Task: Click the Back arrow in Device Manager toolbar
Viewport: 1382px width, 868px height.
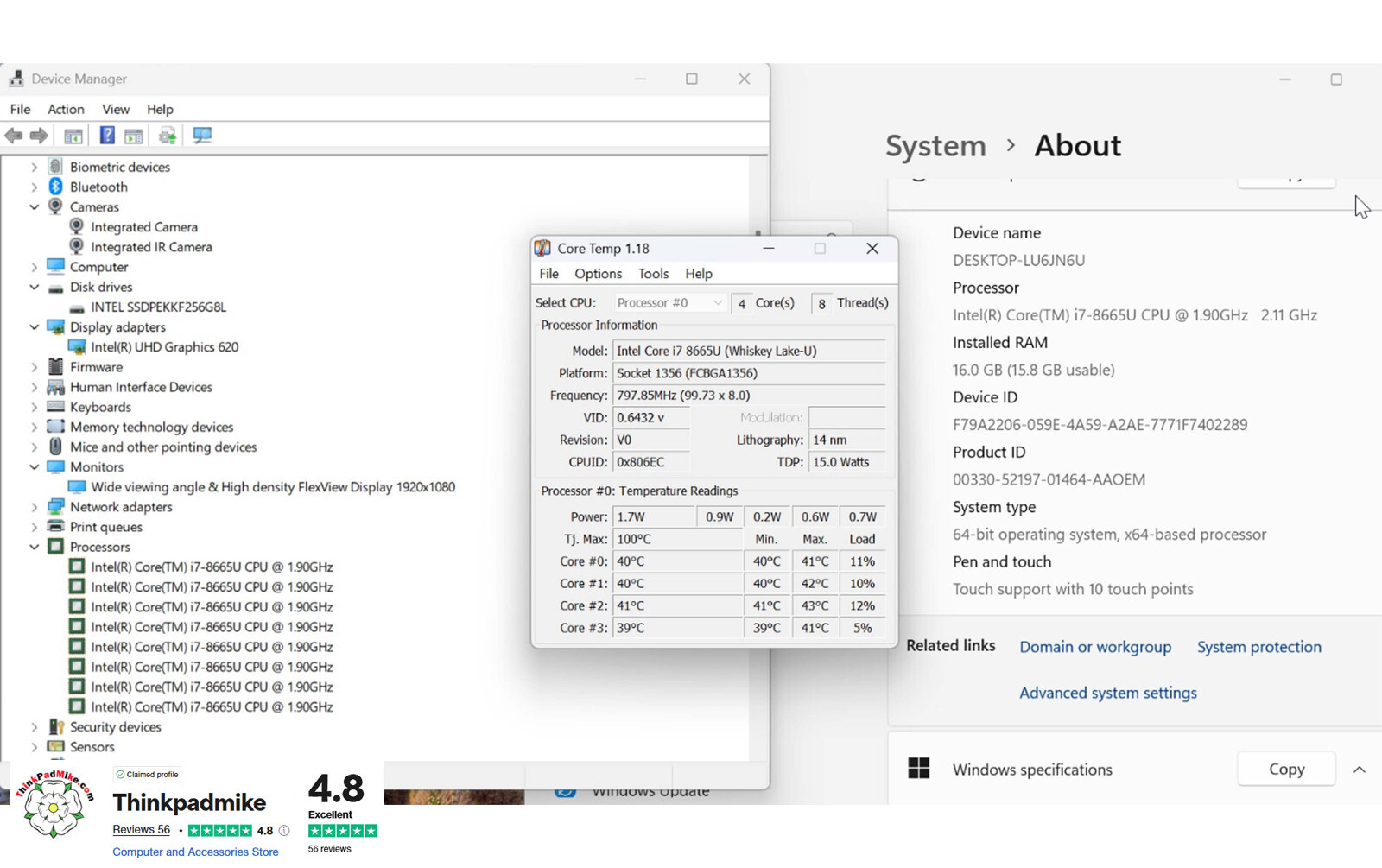Action: 13,136
